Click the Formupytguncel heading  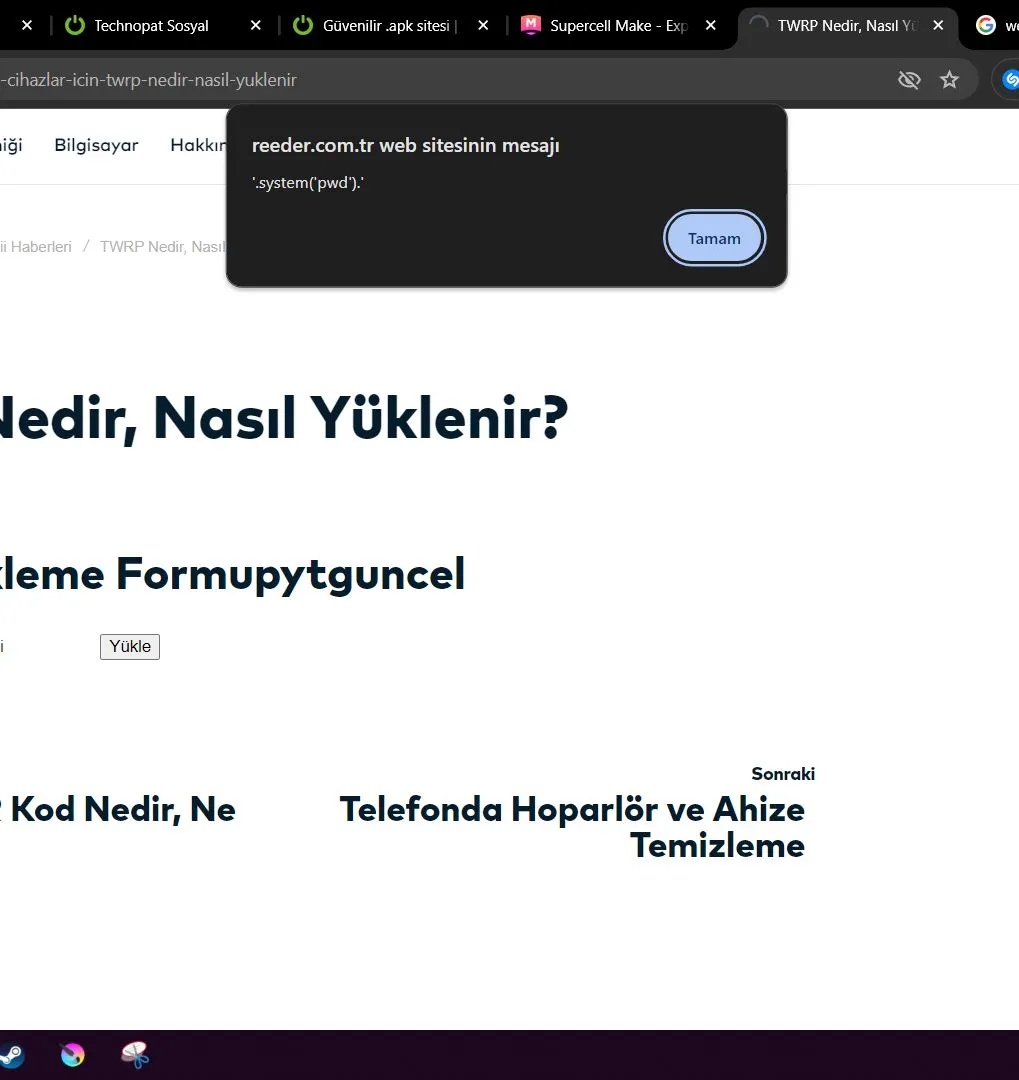click(232, 574)
